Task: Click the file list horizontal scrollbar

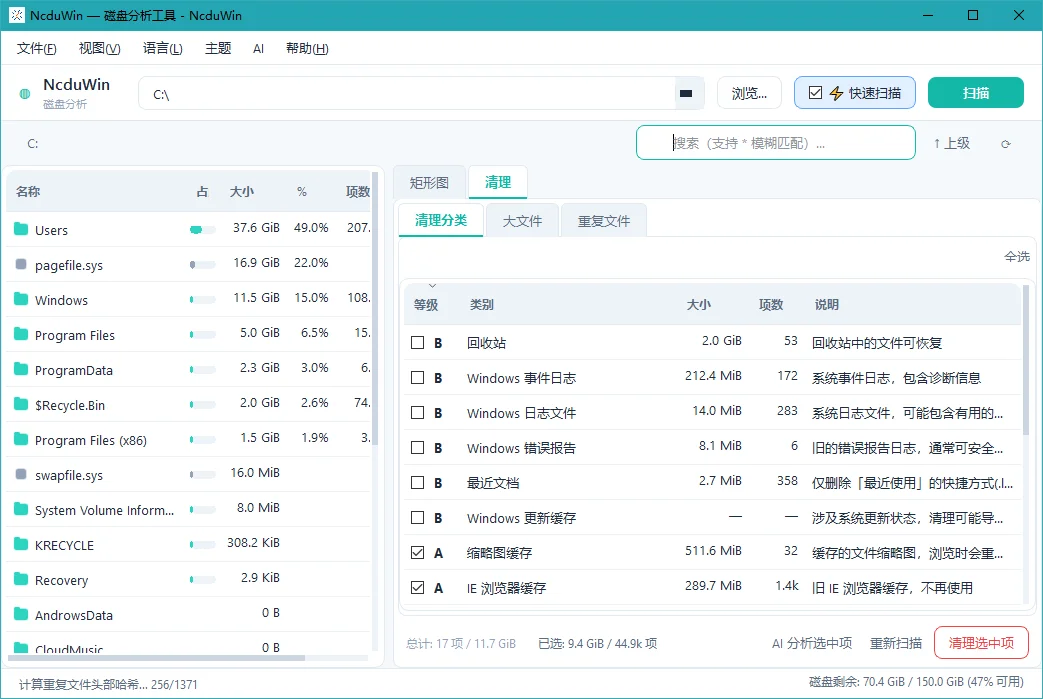Action: pyautogui.click(x=157, y=658)
